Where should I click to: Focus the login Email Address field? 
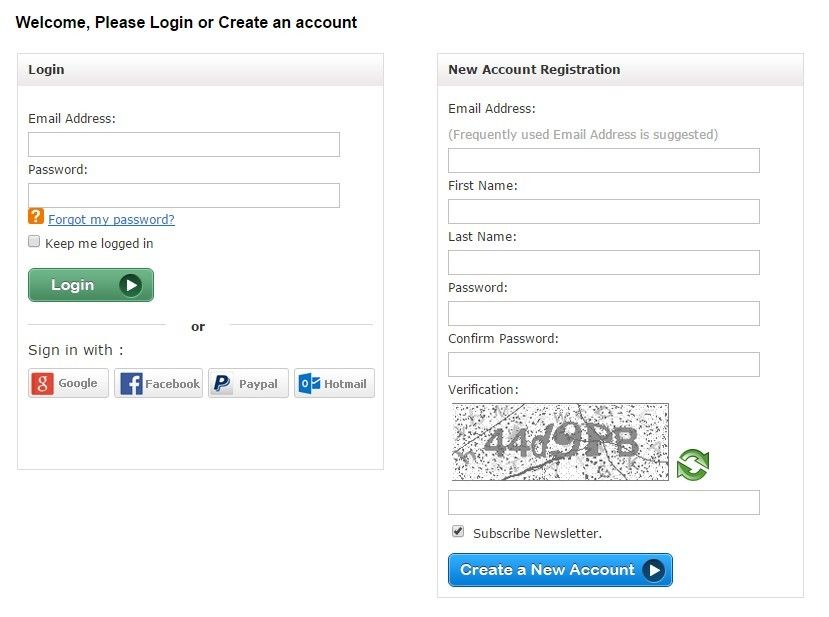184,145
